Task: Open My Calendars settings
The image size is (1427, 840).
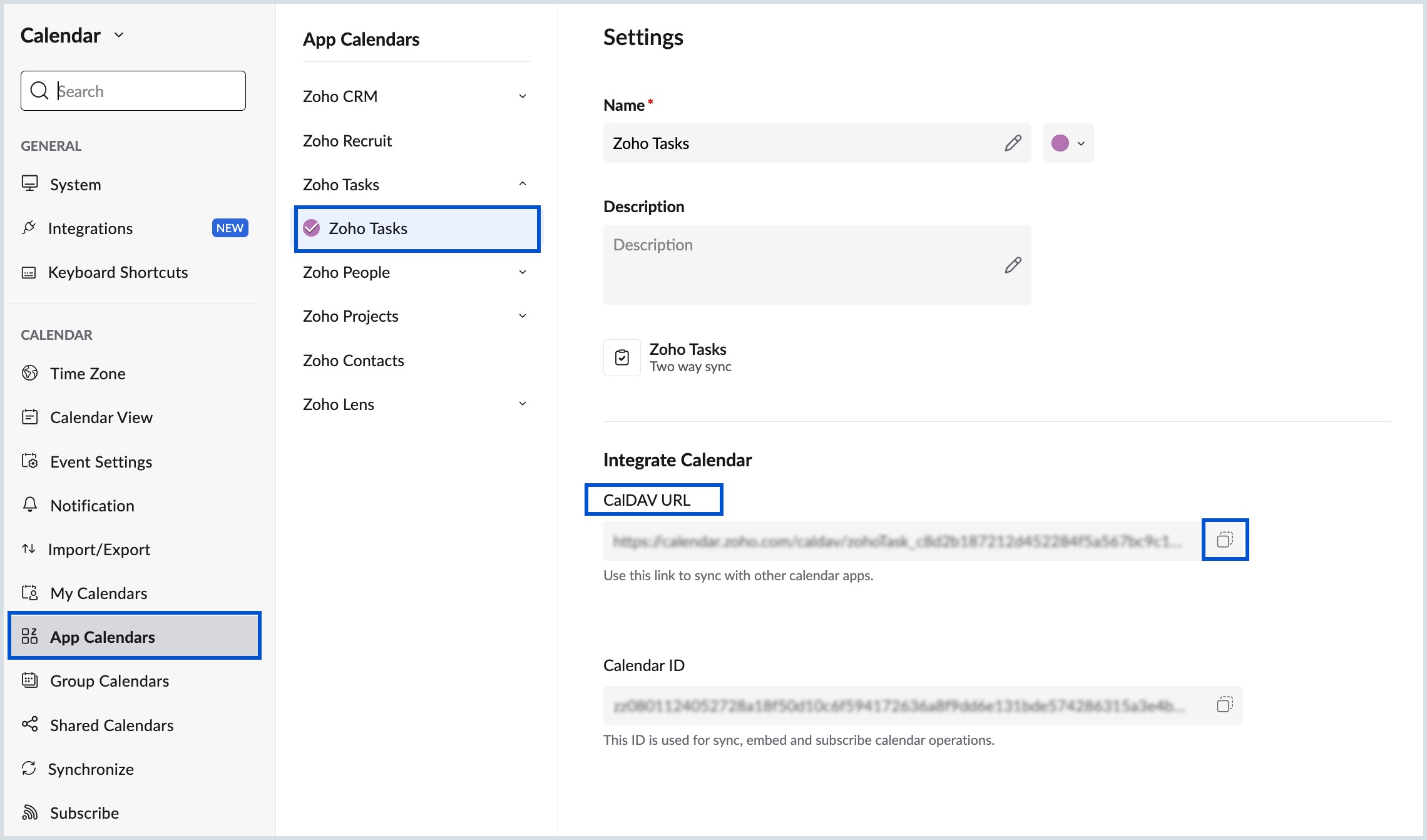Action: [x=99, y=593]
